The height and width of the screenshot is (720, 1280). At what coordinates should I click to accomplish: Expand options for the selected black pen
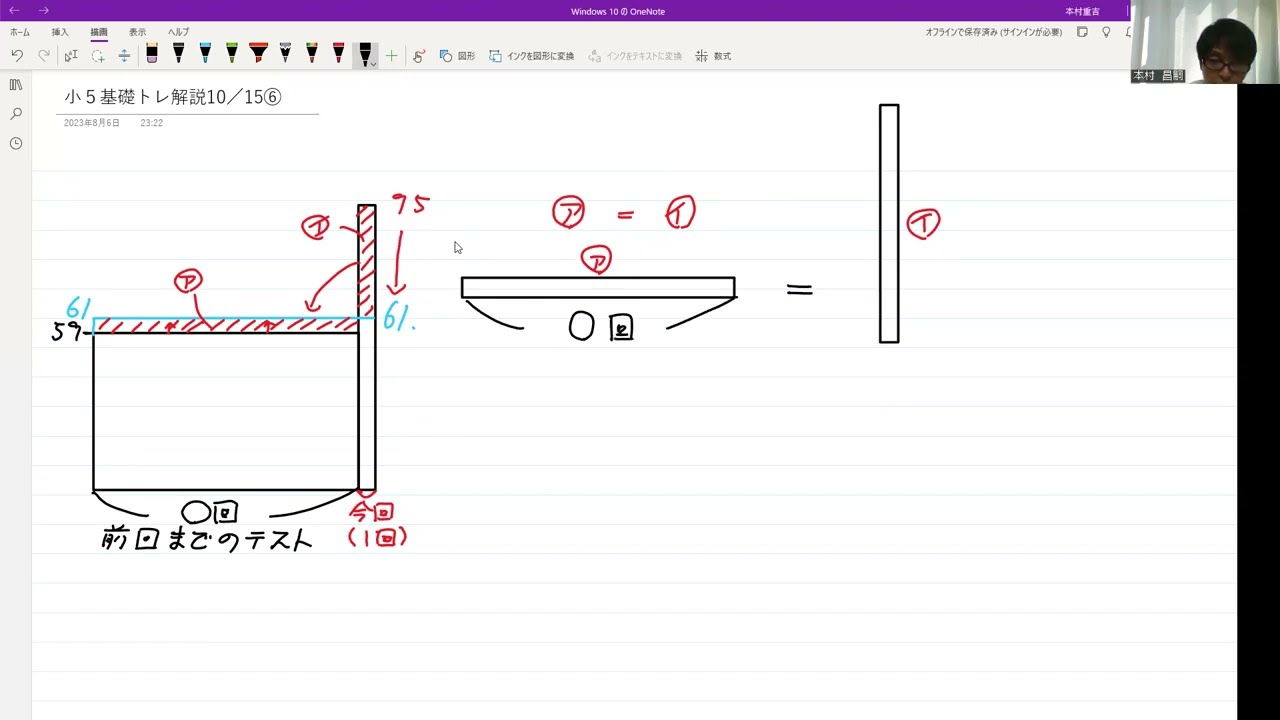(373, 63)
